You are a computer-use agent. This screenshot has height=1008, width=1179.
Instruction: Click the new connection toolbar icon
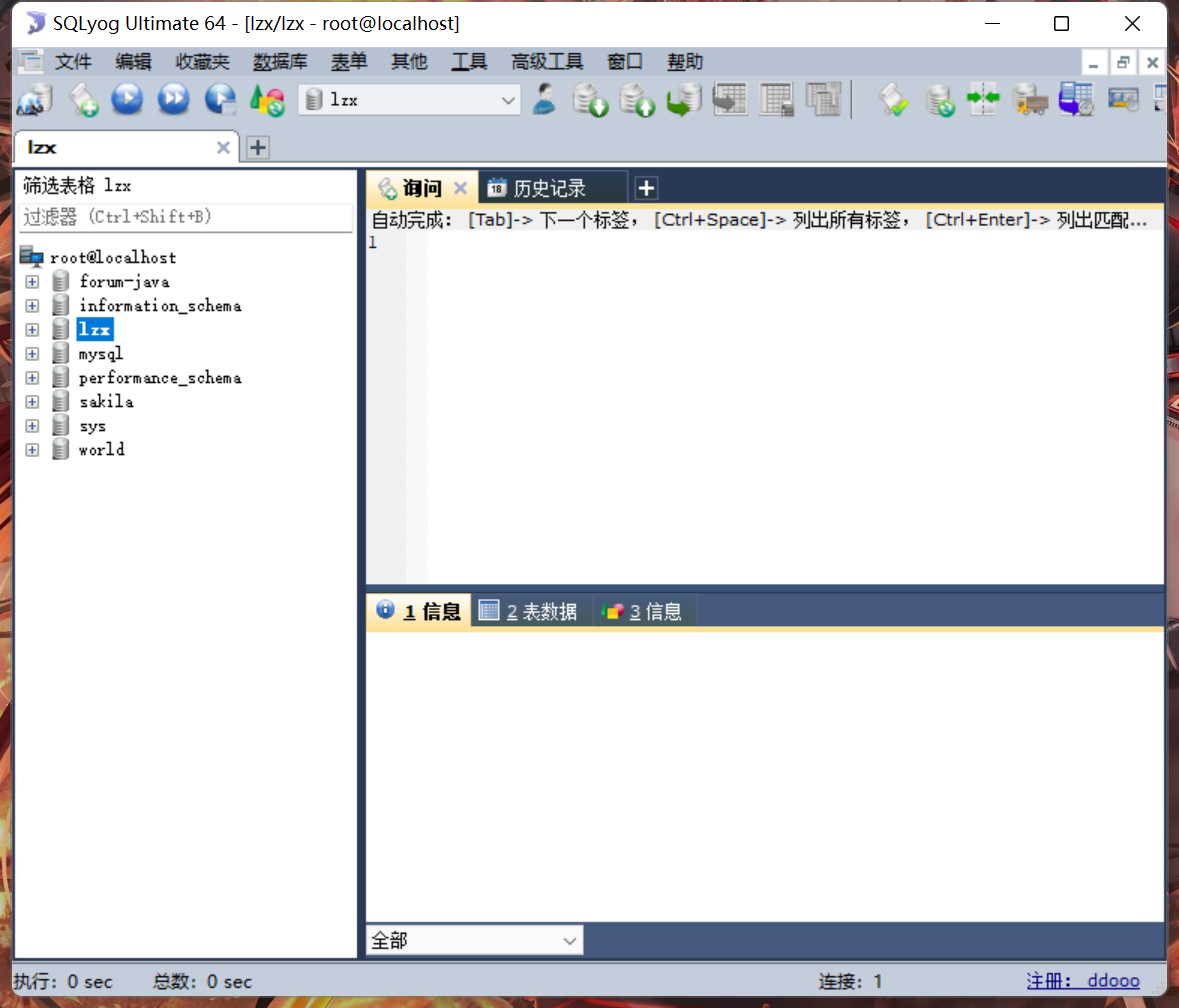click(x=35, y=99)
